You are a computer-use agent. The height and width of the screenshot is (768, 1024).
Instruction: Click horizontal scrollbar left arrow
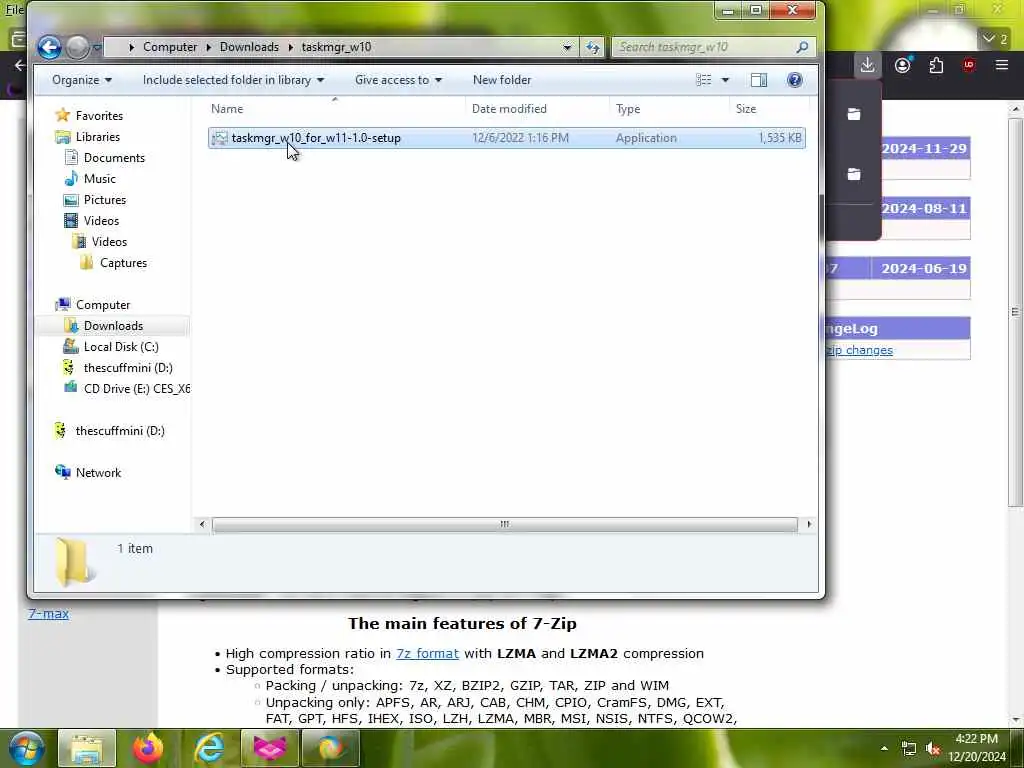coord(202,524)
